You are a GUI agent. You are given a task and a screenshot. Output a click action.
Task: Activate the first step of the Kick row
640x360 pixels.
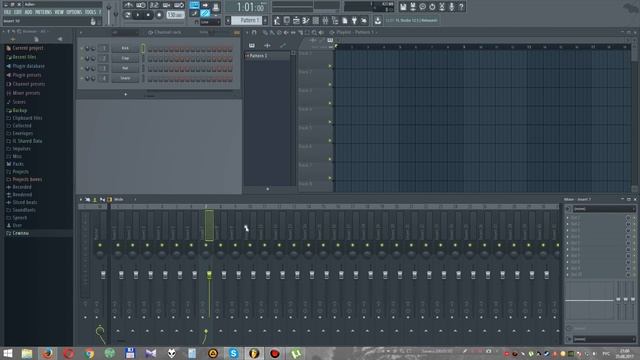150,49
